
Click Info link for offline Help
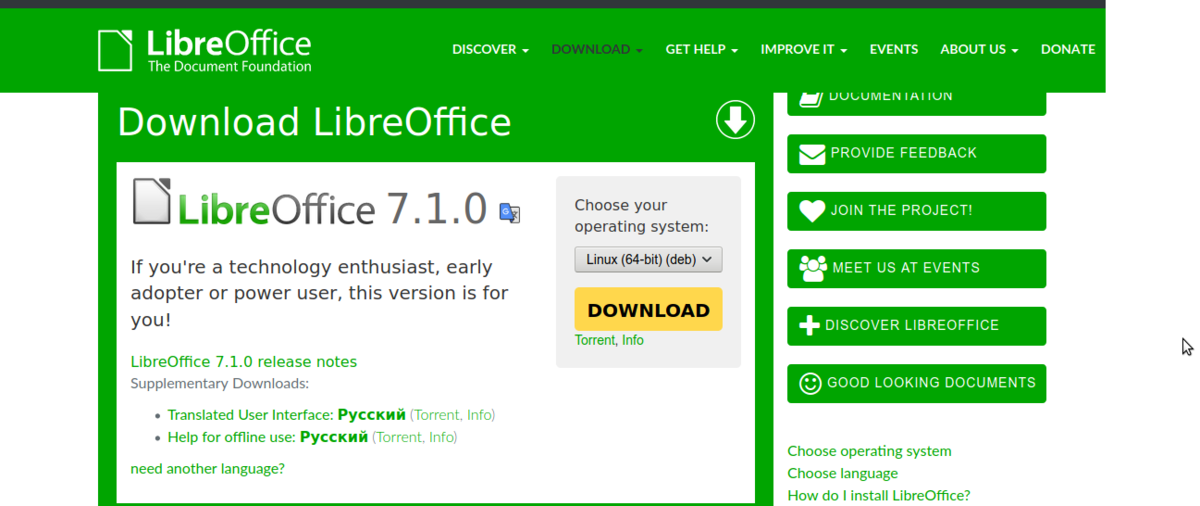(441, 437)
